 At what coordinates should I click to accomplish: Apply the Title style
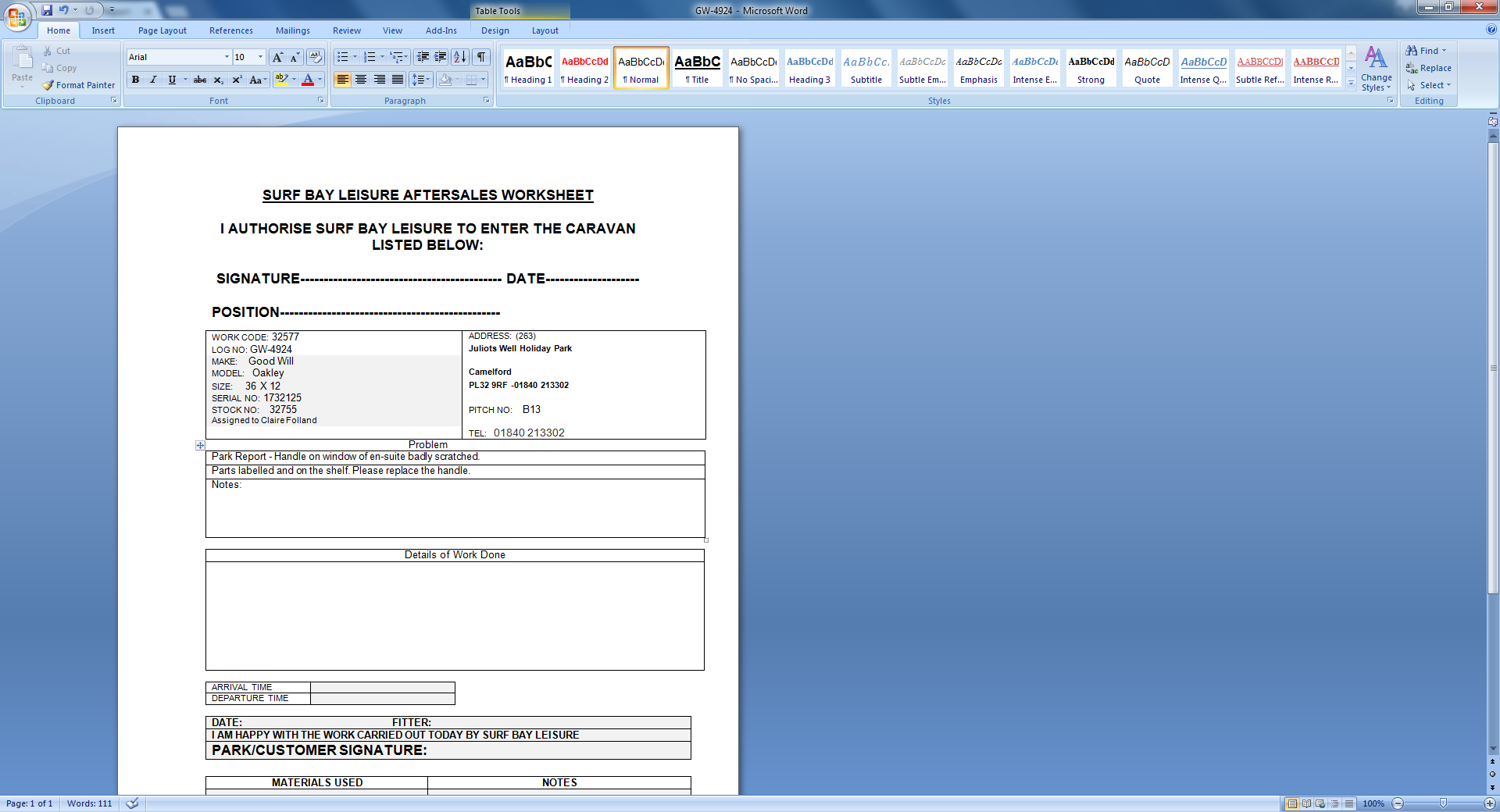[x=698, y=68]
